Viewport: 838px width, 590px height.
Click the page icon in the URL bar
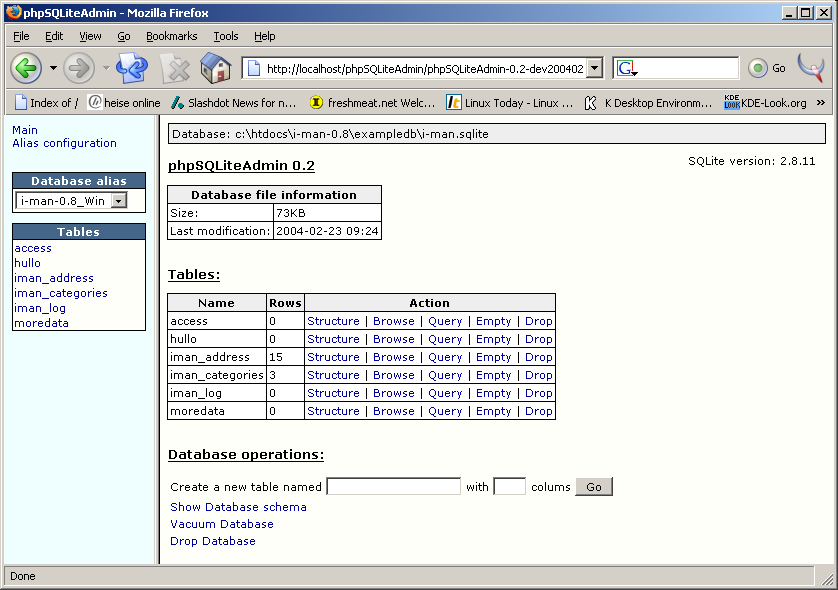[x=254, y=68]
